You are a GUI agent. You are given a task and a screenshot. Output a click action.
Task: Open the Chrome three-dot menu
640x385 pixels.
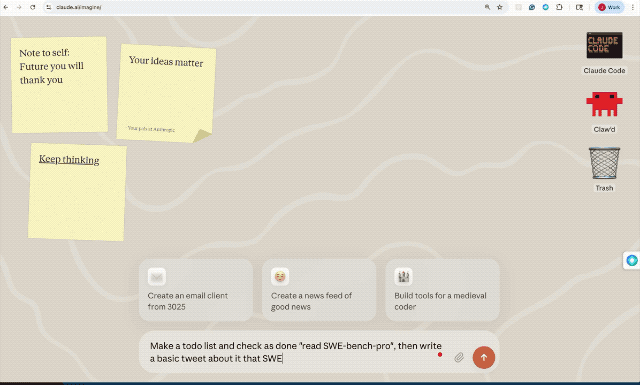(x=633, y=7)
